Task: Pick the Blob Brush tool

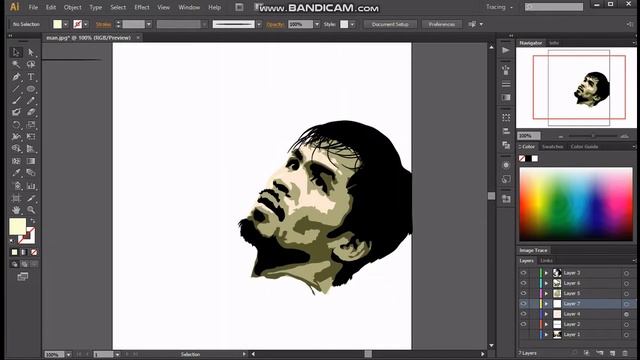Action: pyautogui.click(x=16, y=112)
